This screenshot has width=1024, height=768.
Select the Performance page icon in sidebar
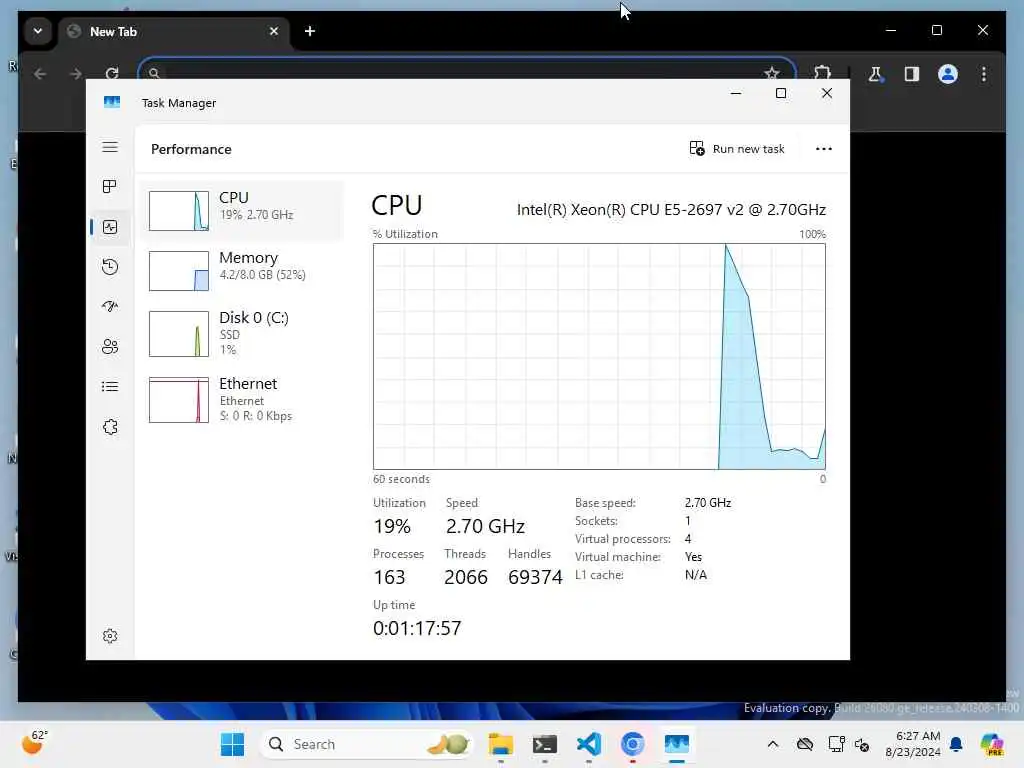tap(110, 227)
